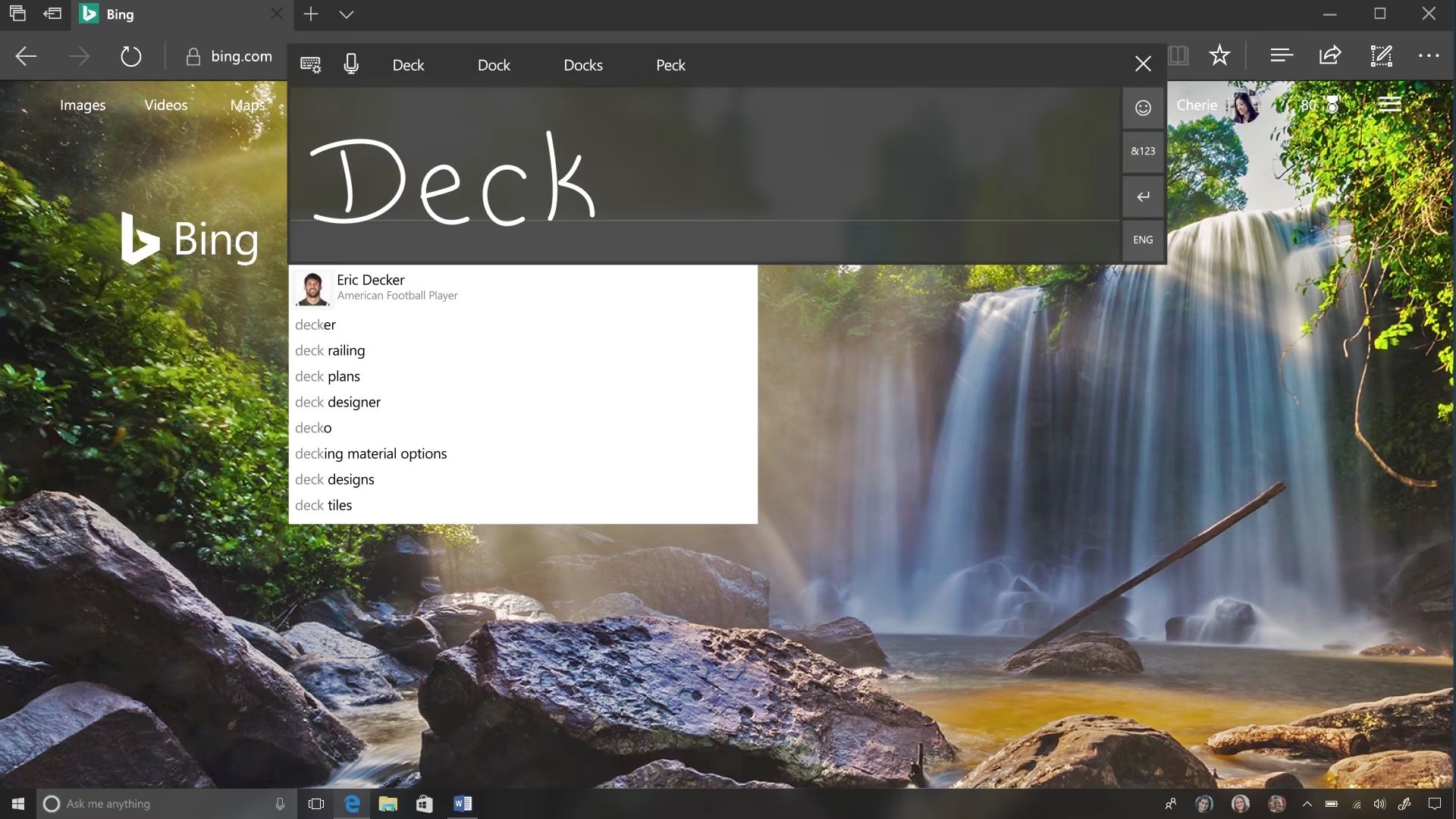Open handwriting keyboard settings icon
Screen dimensions: 1456x819
[310, 64]
